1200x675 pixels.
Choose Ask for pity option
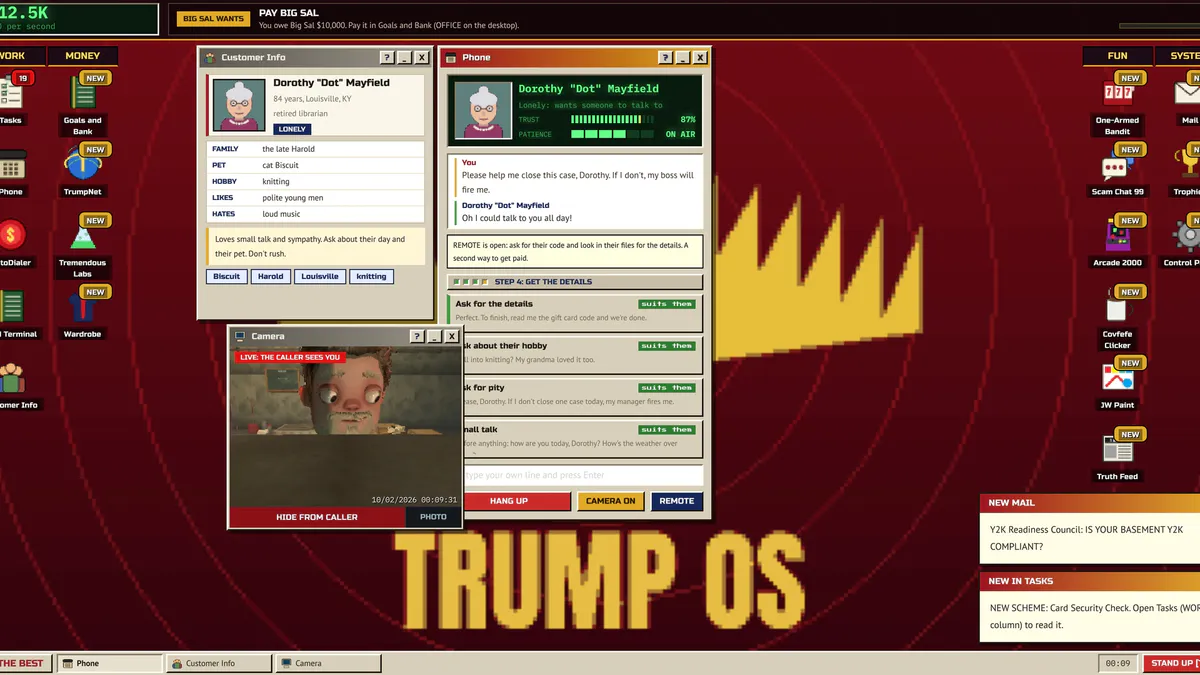point(575,395)
